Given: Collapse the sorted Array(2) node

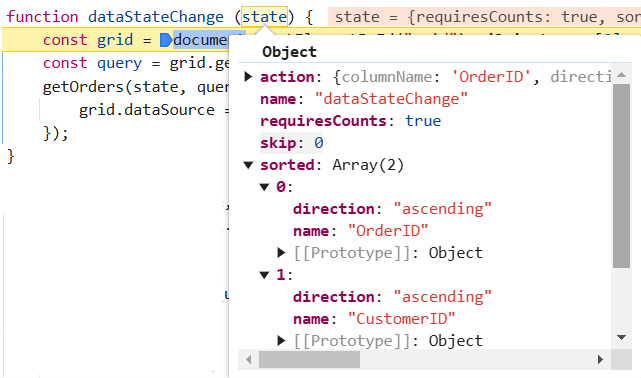Looking at the screenshot, I should (248, 165).
